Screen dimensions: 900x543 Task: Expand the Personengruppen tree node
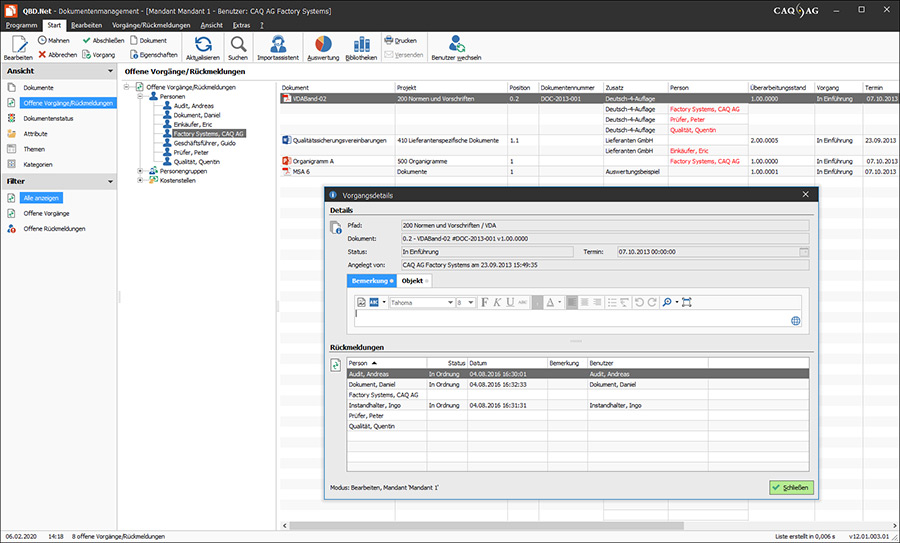click(140, 171)
